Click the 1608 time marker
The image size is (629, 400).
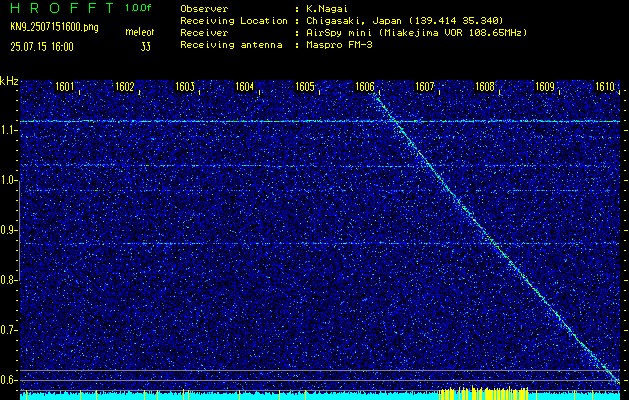click(x=485, y=87)
